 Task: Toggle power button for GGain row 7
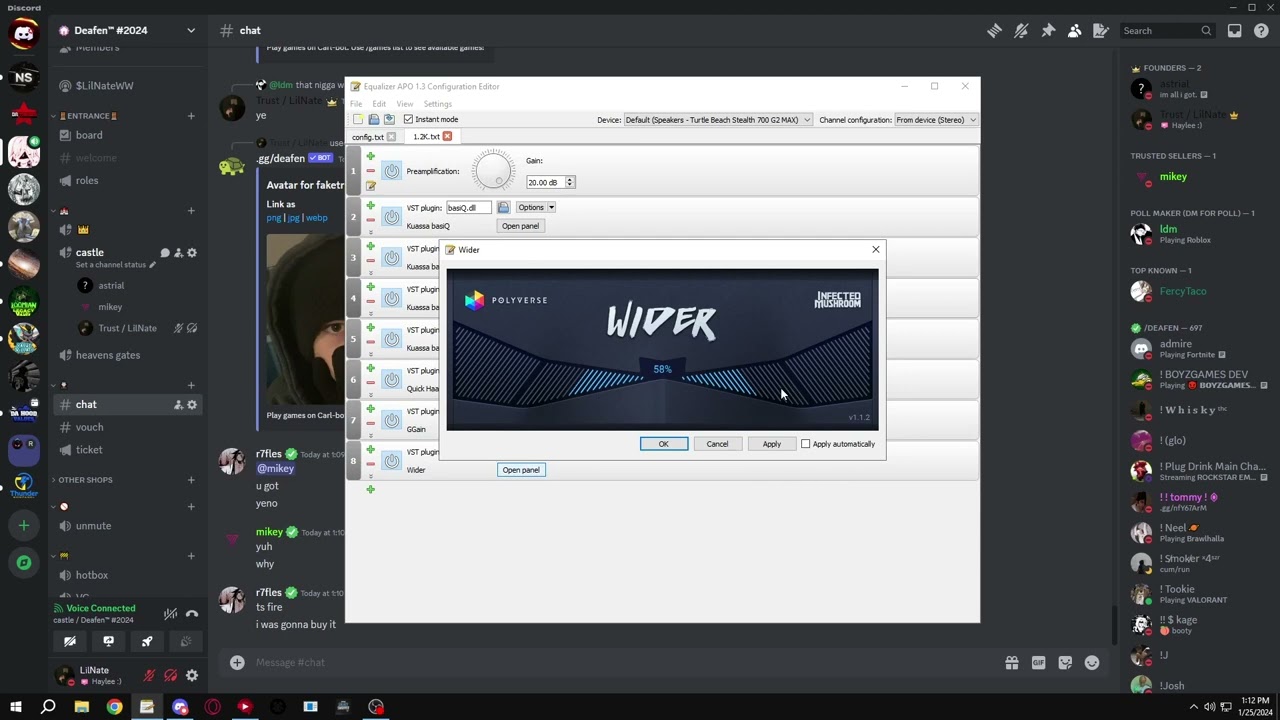click(391, 420)
